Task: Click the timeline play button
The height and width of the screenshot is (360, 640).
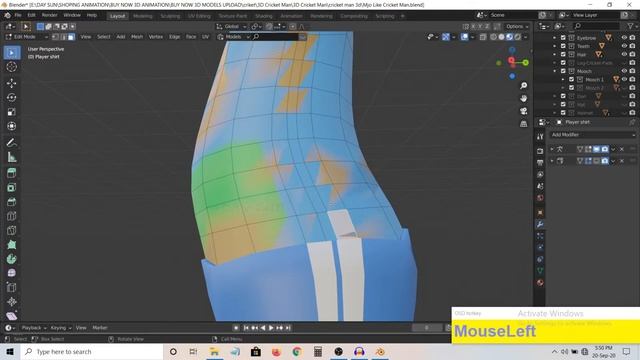Action: pyautogui.click(x=271, y=328)
